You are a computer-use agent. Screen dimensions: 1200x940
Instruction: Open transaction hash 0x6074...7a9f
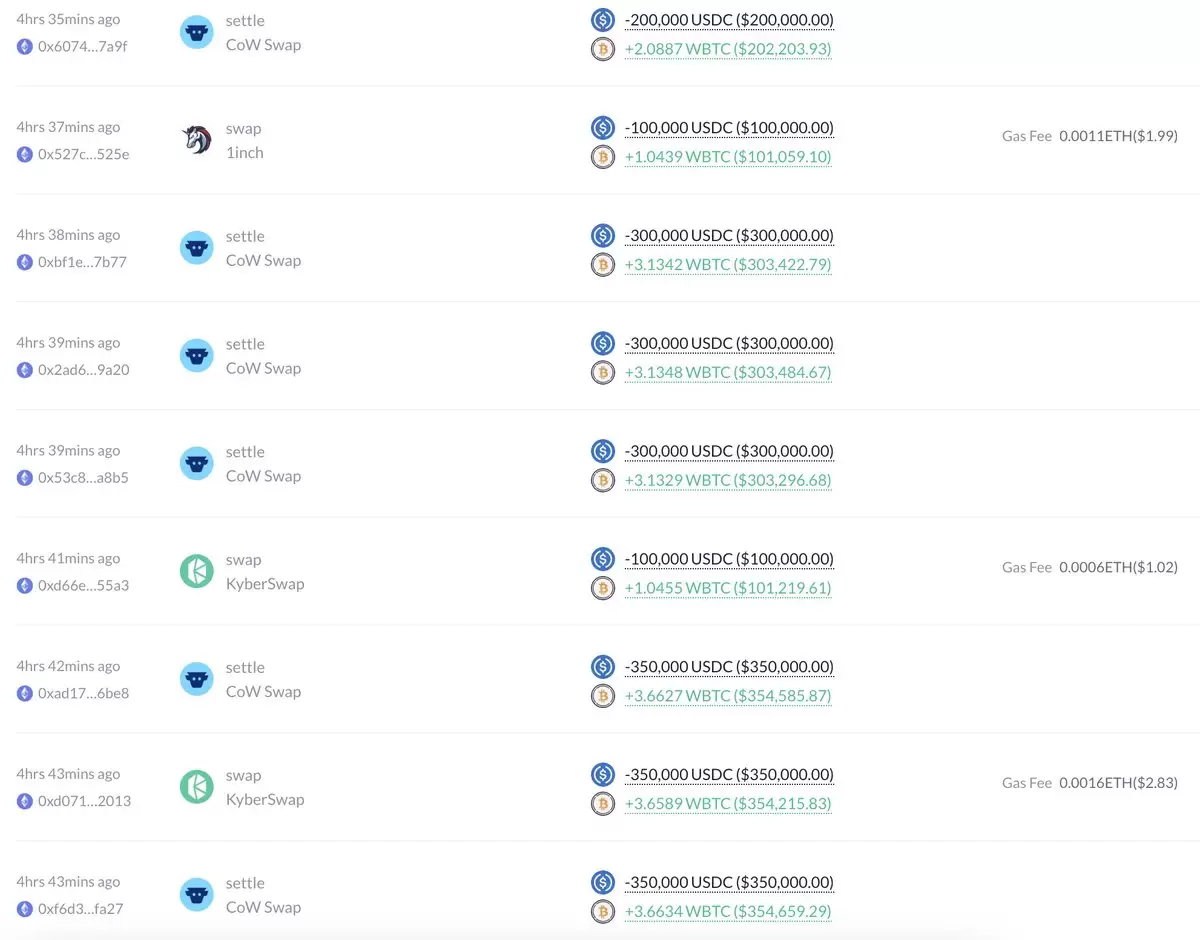(x=82, y=46)
